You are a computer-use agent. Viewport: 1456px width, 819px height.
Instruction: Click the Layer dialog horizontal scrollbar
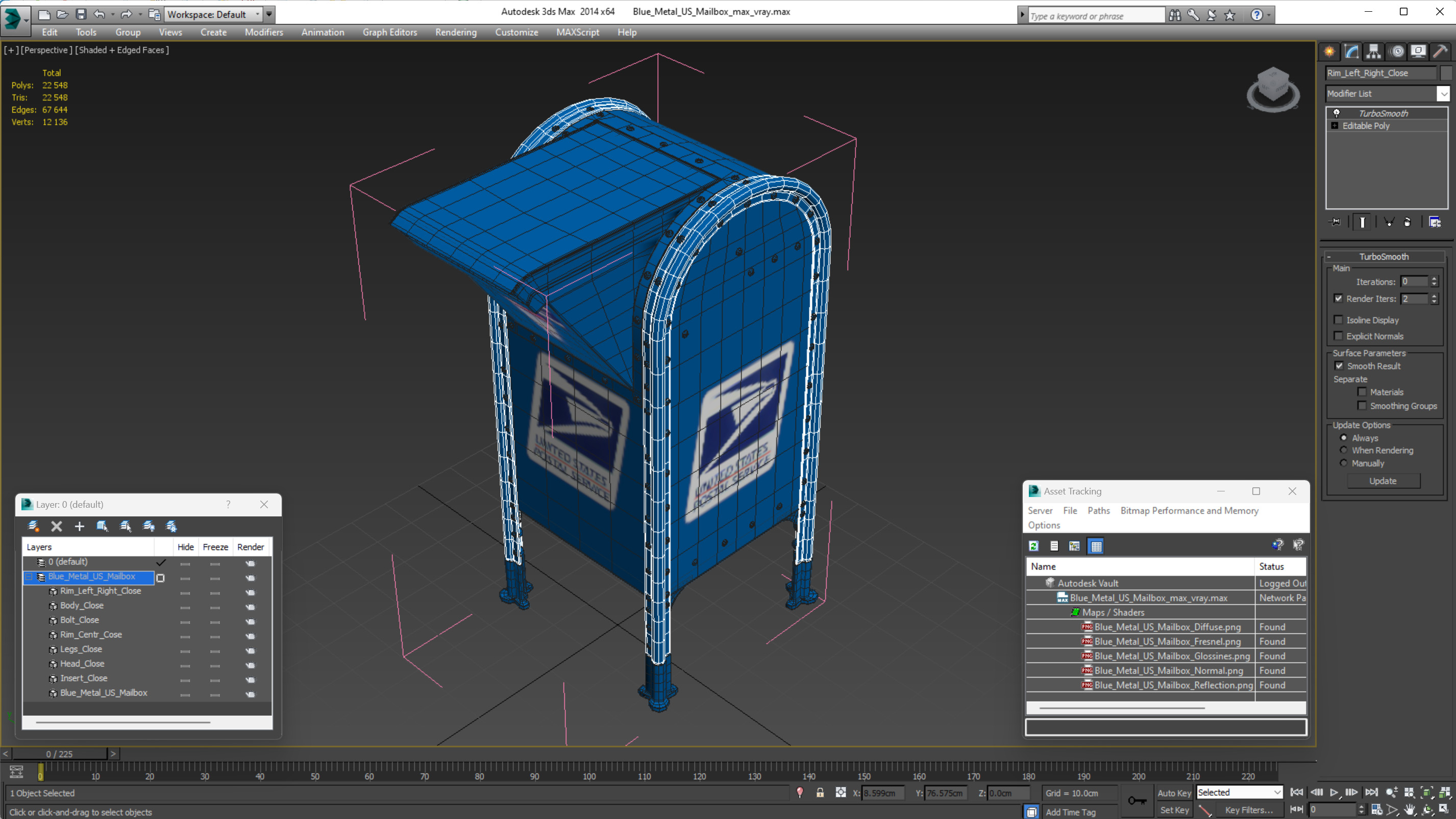click(123, 722)
